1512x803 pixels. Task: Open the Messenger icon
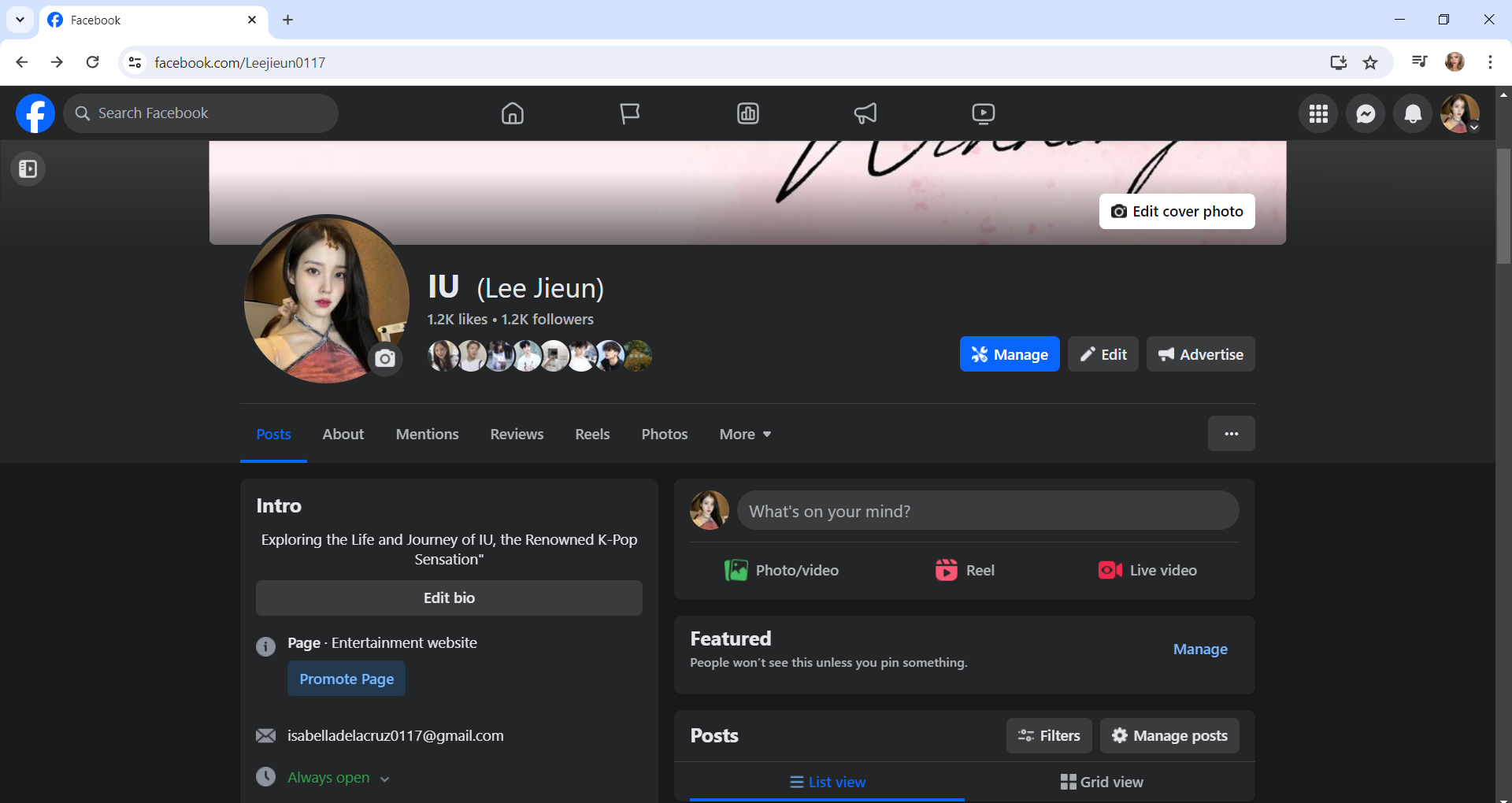point(1366,113)
